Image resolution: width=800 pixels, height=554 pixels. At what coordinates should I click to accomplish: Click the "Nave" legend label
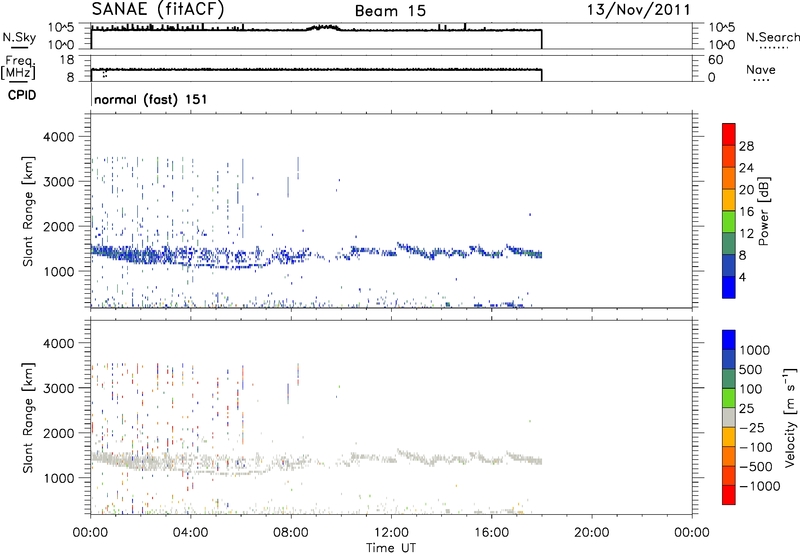pyautogui.click(x=761, y=69)
